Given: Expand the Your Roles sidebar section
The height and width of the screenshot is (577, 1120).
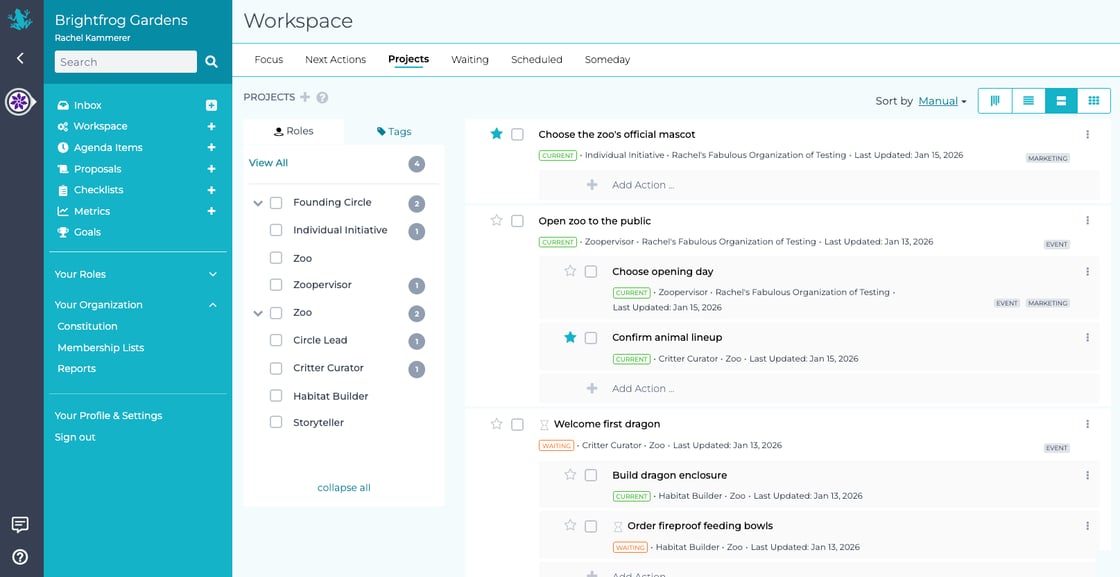Looking at the screenshot, I should click(x=212, y=274).
